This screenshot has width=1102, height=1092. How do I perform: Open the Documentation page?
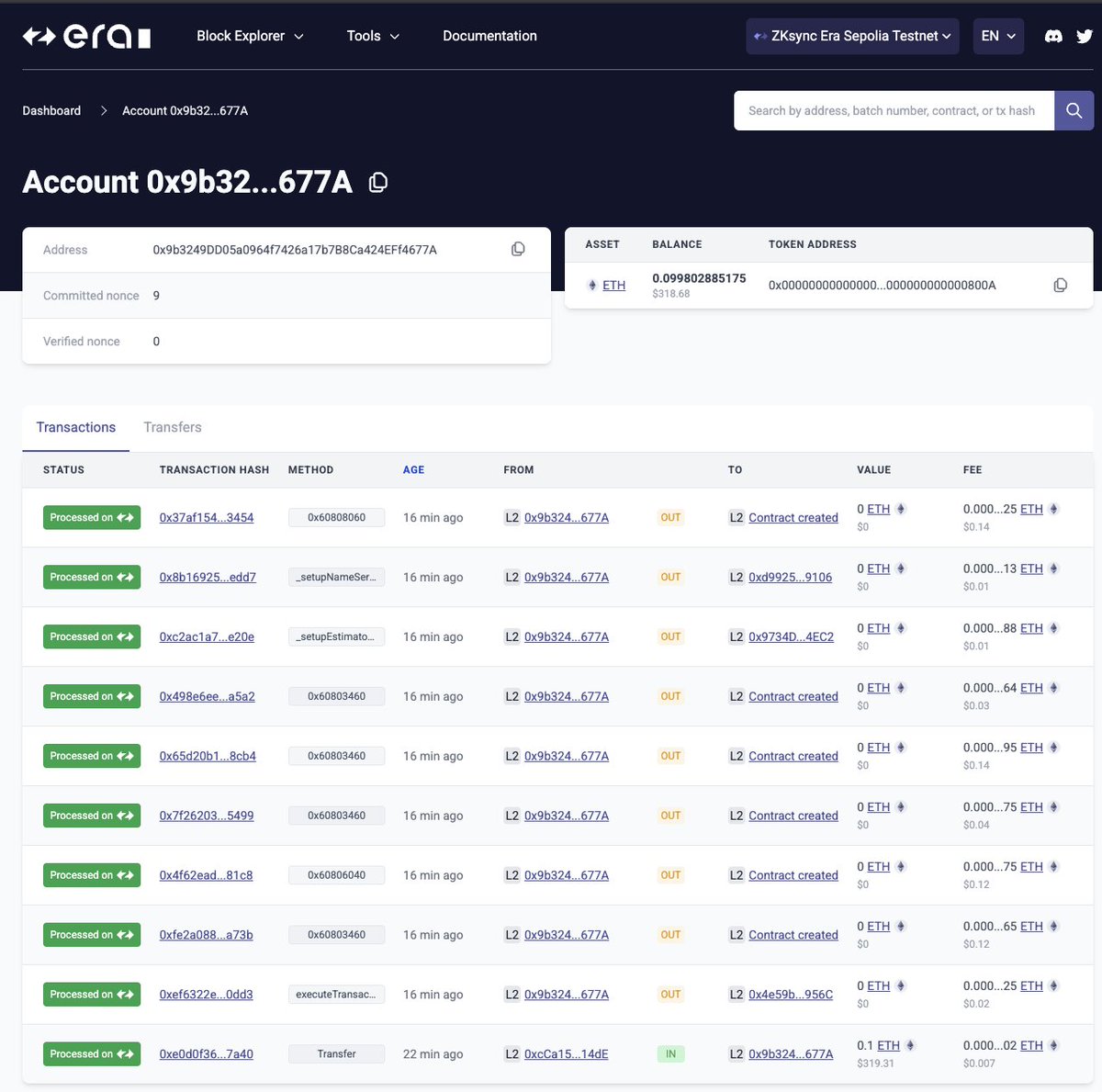(x=489, y=36)
